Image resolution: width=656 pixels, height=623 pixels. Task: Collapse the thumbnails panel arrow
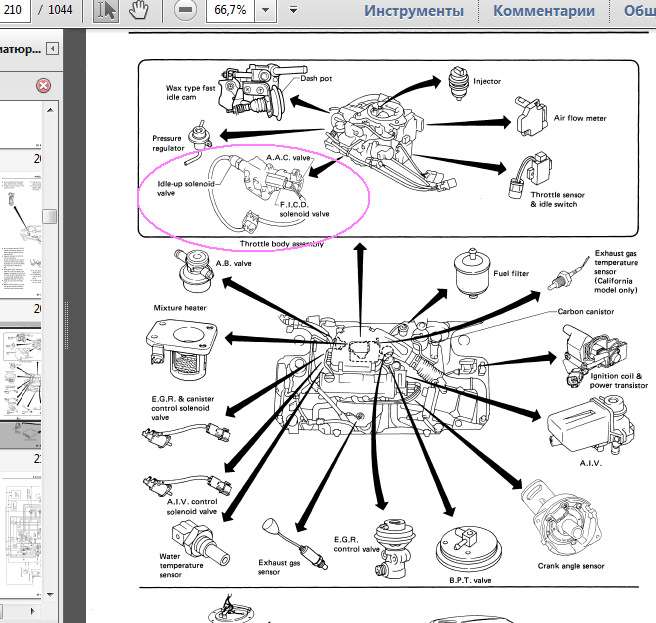pyautogui.click(x=52, y=49)
